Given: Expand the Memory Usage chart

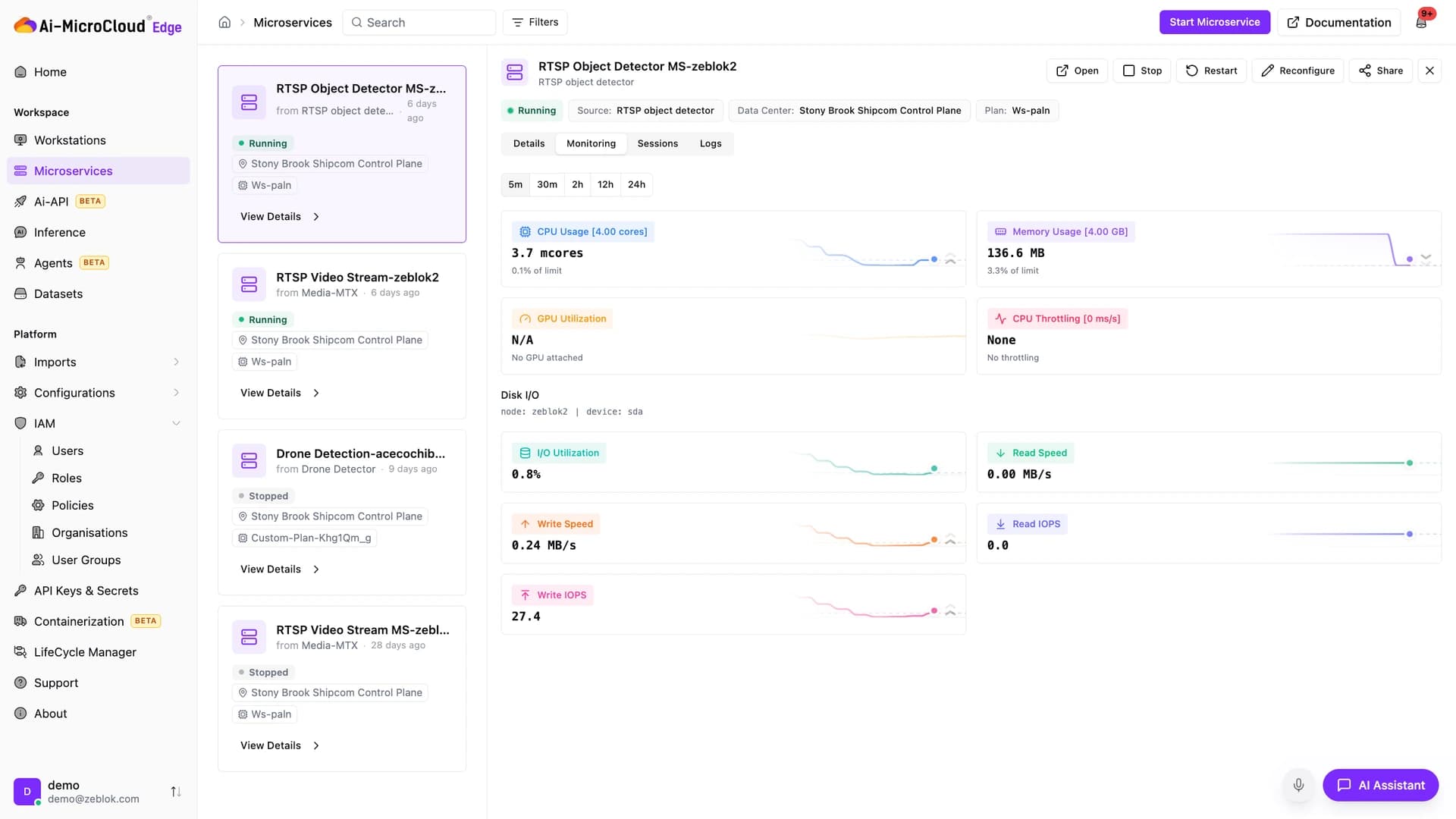Looking at the screenshot, I should point(1426,258).
